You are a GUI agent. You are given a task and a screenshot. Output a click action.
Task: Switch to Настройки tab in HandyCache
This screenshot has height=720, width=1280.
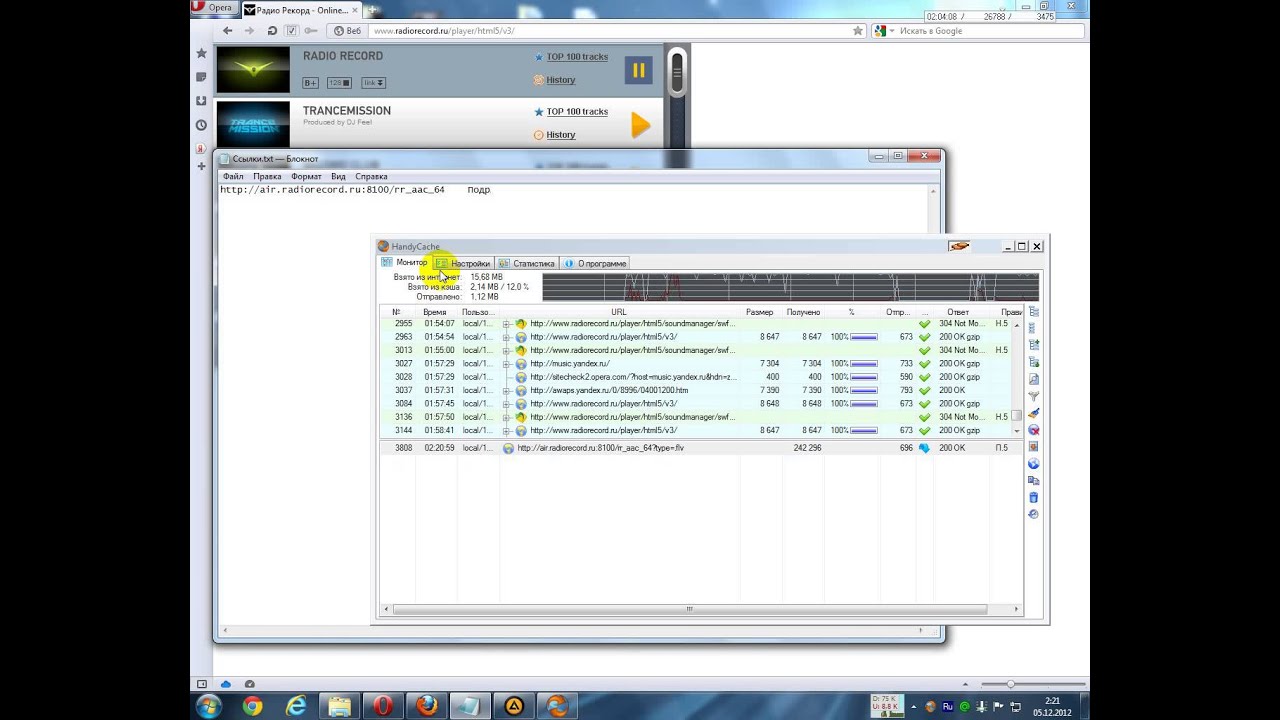point(463,263)
